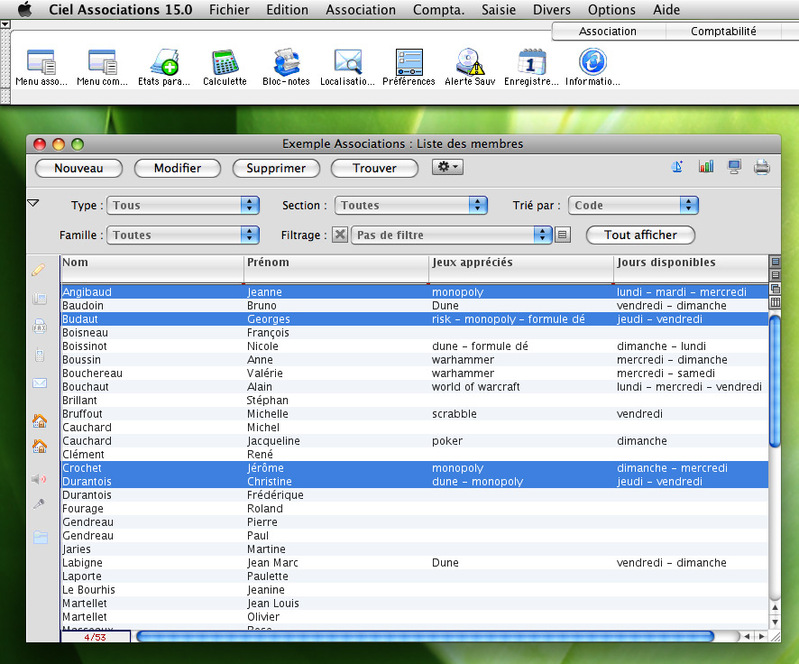Viewport: 799px width, 664px height.
Task: Open the Edition menu
Action: [x=287, y=10]
